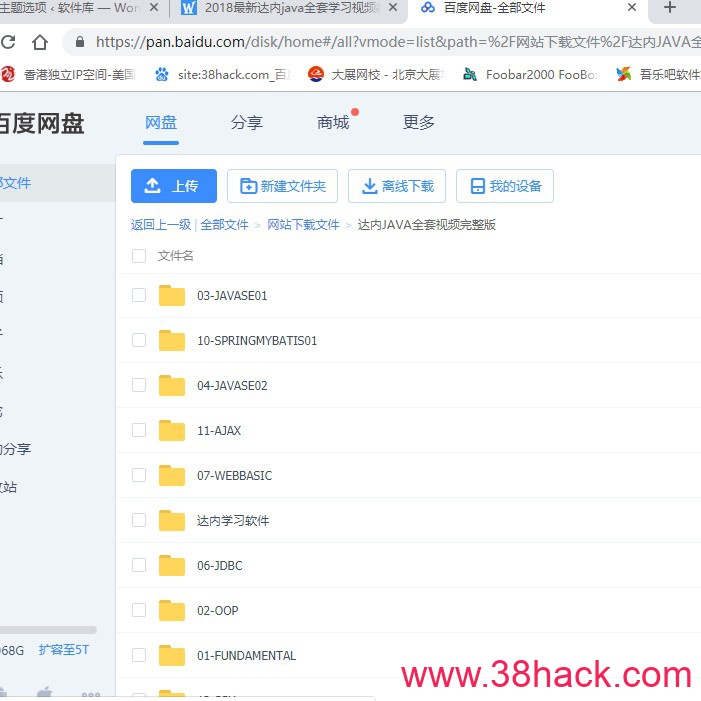Screen dimensions: 701x701
Task: Check the 03-JAVASE01 checkbox
Action: (139, 295)
